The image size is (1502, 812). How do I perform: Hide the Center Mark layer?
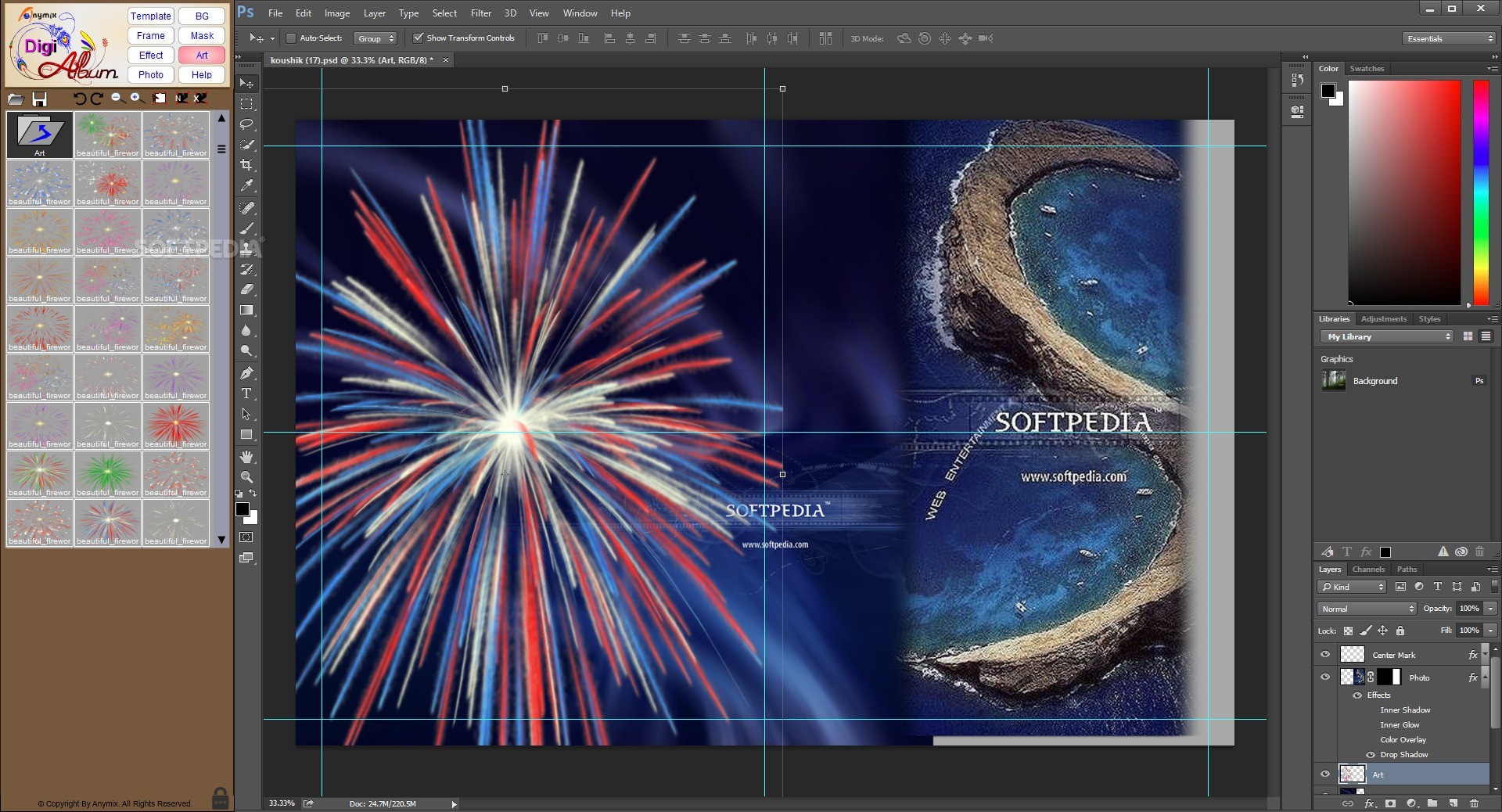1325,655
